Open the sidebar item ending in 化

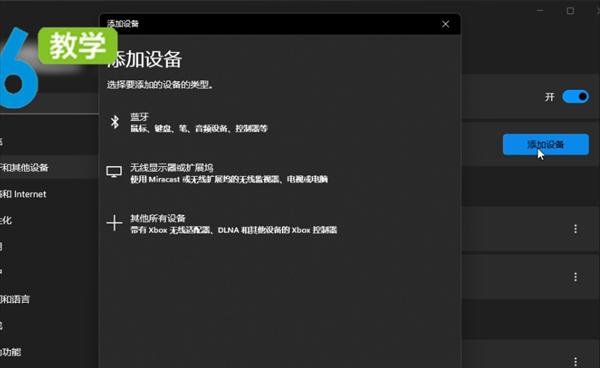[x=6, y=220]
